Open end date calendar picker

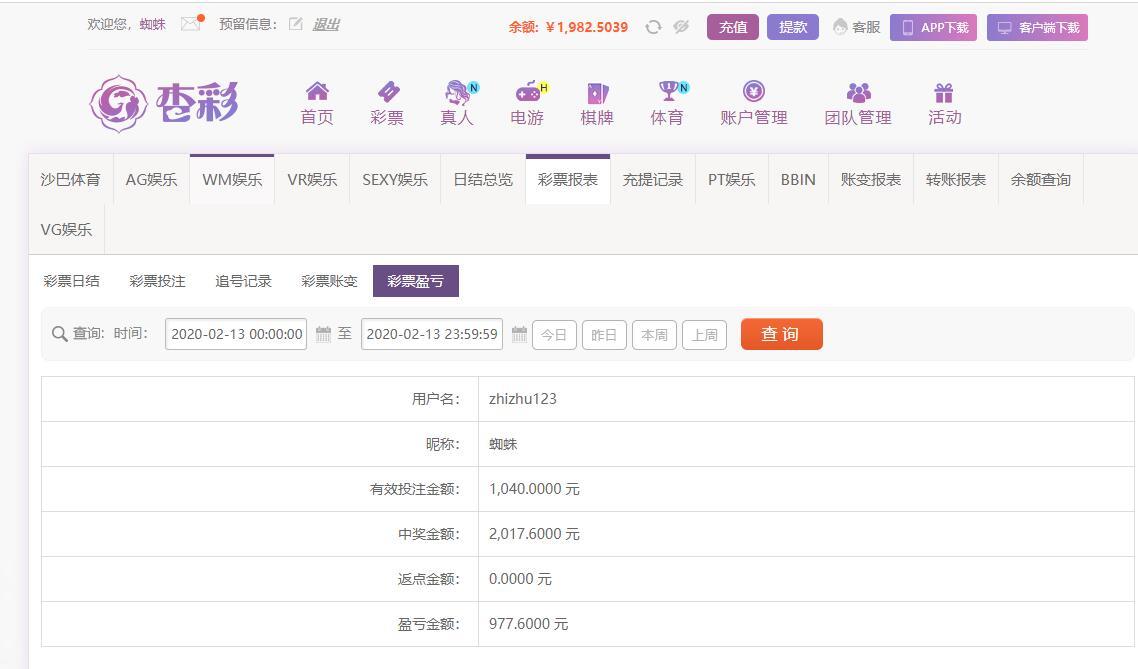click(x=519, y=334)
